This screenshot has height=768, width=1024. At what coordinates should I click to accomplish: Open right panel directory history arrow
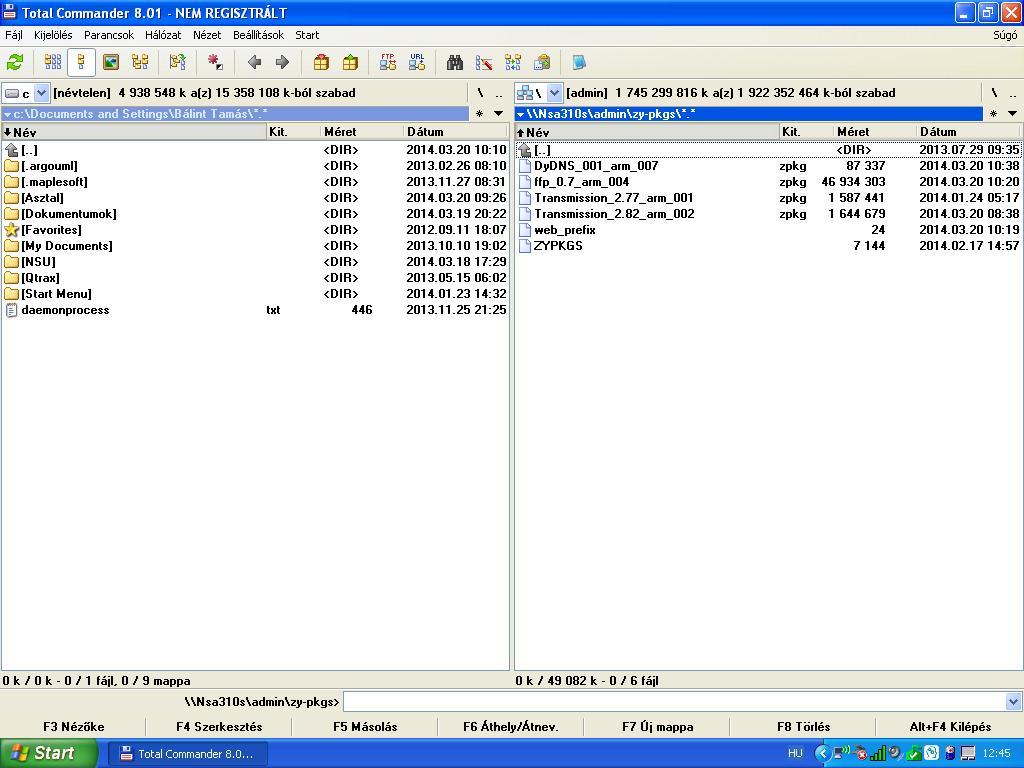1013,114
